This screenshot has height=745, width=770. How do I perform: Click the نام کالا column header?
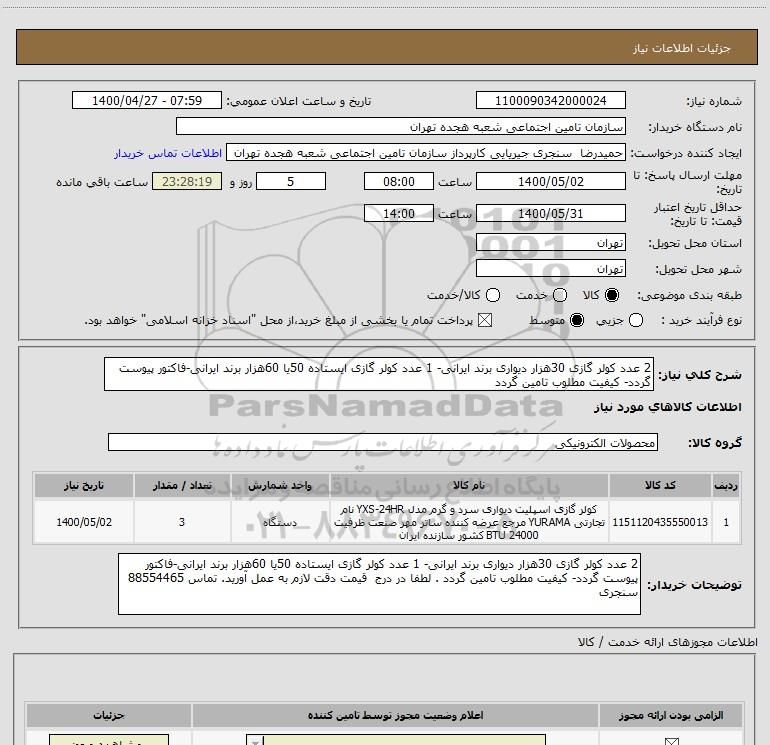tap(469, 486)
